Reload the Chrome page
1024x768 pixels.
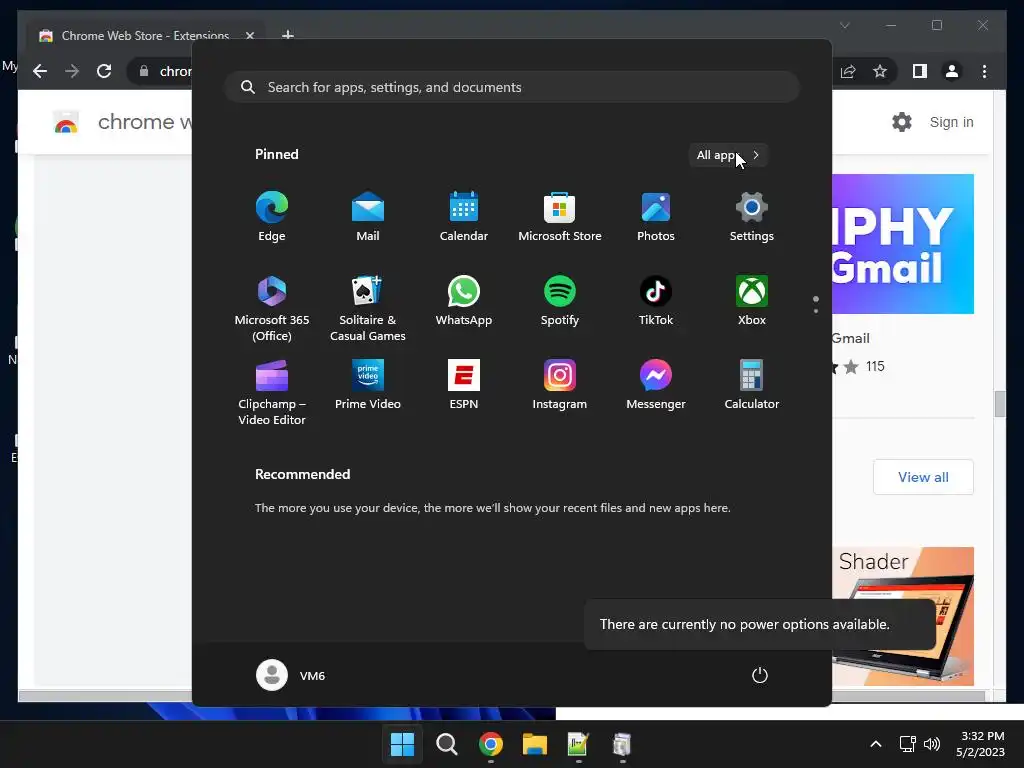[x=104, y=71]
